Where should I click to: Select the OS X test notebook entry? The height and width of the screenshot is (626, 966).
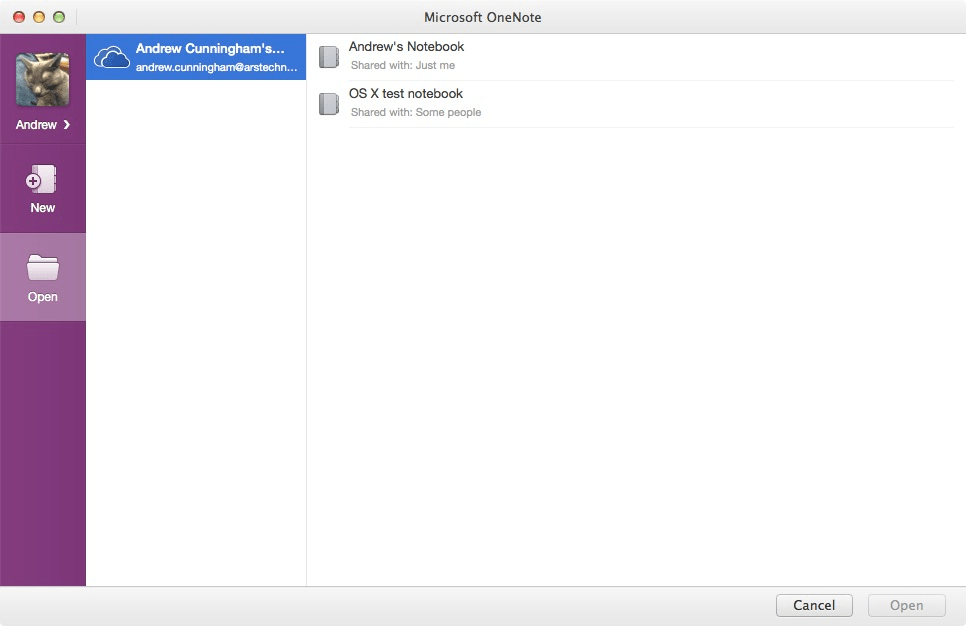point(405,93)
